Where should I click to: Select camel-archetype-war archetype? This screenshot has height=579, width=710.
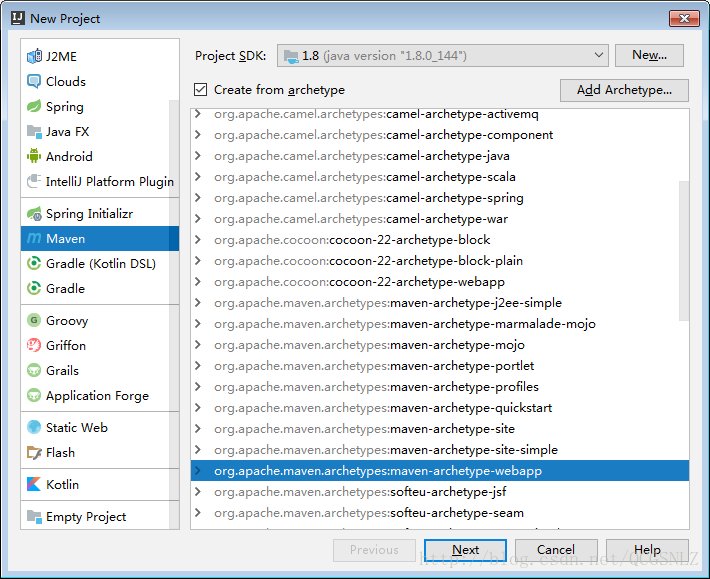(x=440, y=219)
